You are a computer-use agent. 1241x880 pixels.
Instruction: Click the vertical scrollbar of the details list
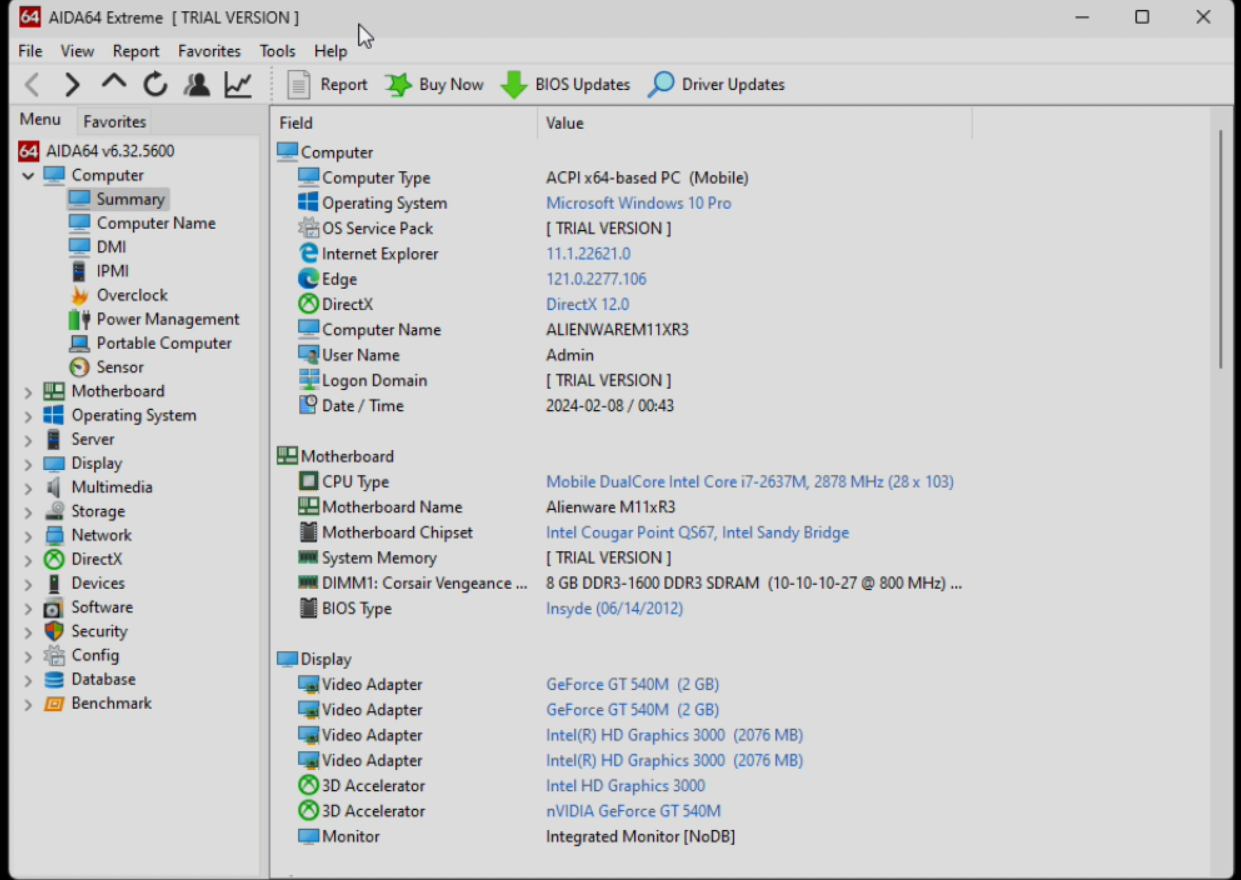tap(1220, 250)
